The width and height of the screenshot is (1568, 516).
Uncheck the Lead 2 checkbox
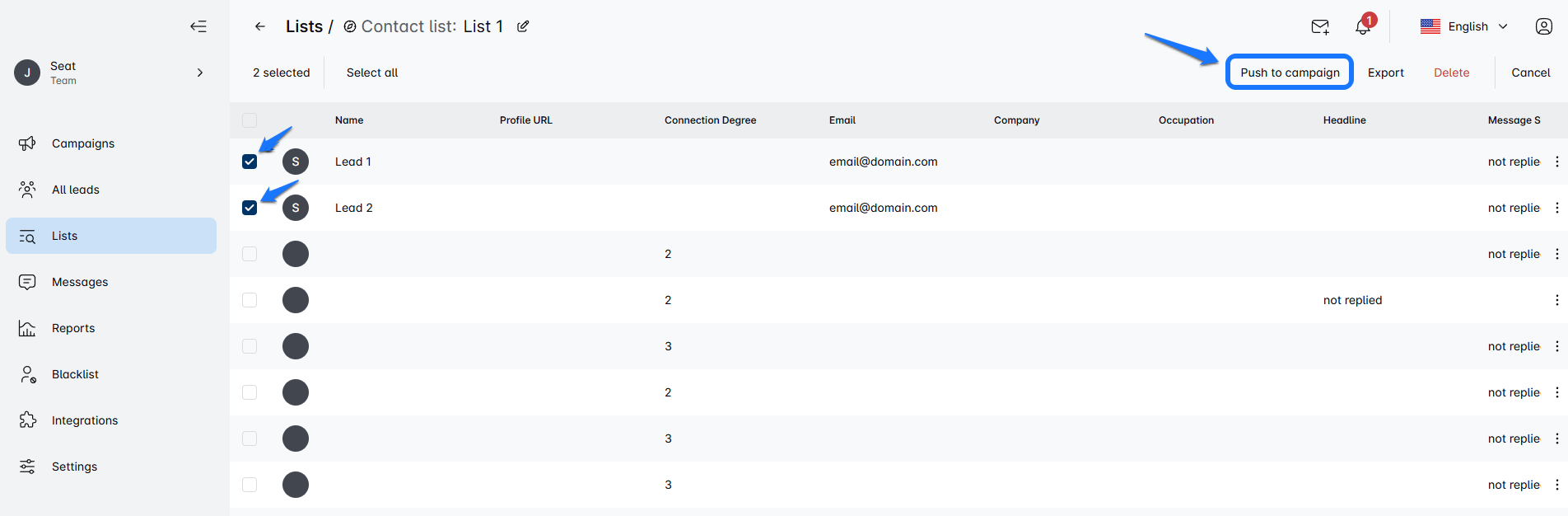coord(250,208)
